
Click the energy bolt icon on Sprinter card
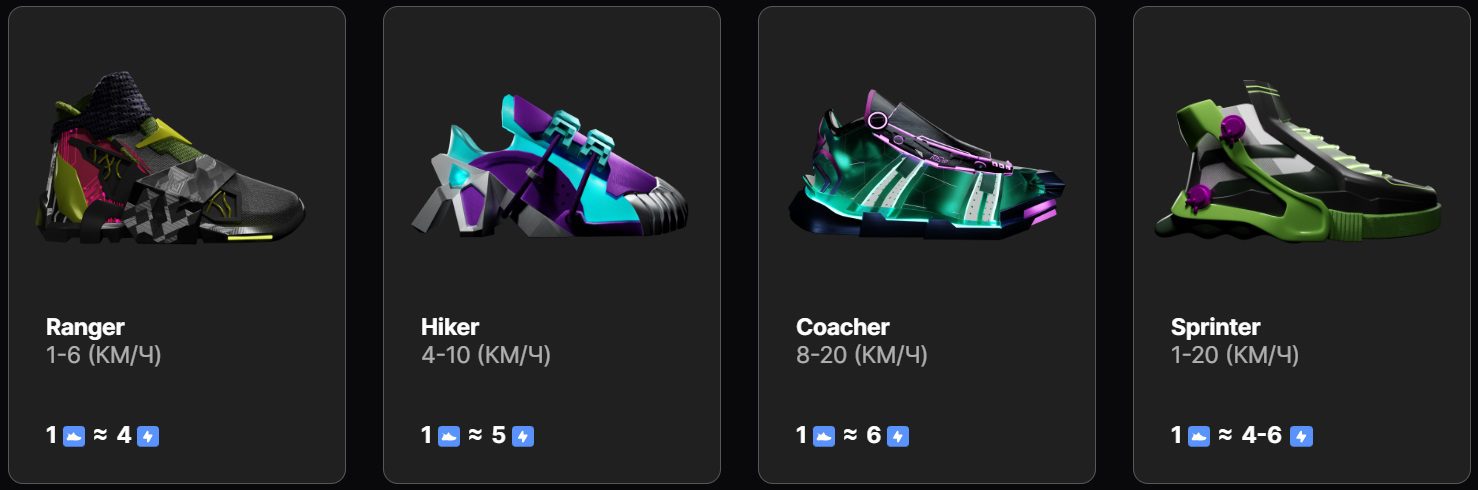coord(1301,436)
